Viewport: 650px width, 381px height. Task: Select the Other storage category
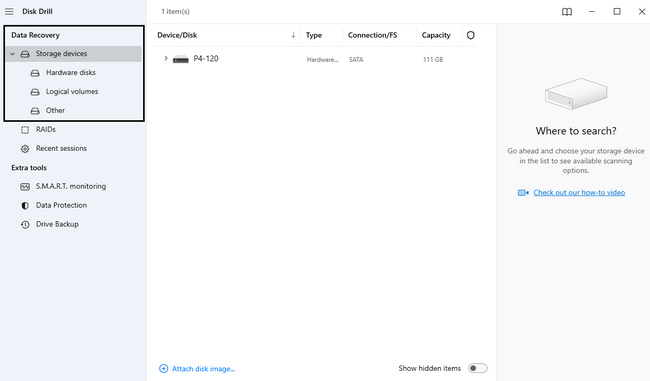click(x=55, y=110)
